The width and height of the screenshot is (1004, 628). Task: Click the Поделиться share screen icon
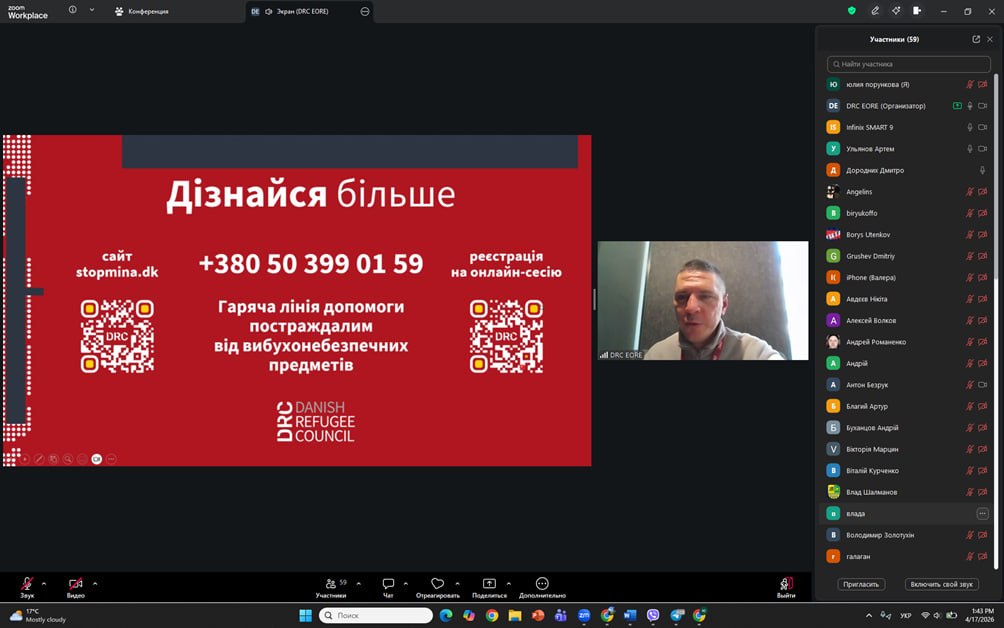[x=489, y=584]
